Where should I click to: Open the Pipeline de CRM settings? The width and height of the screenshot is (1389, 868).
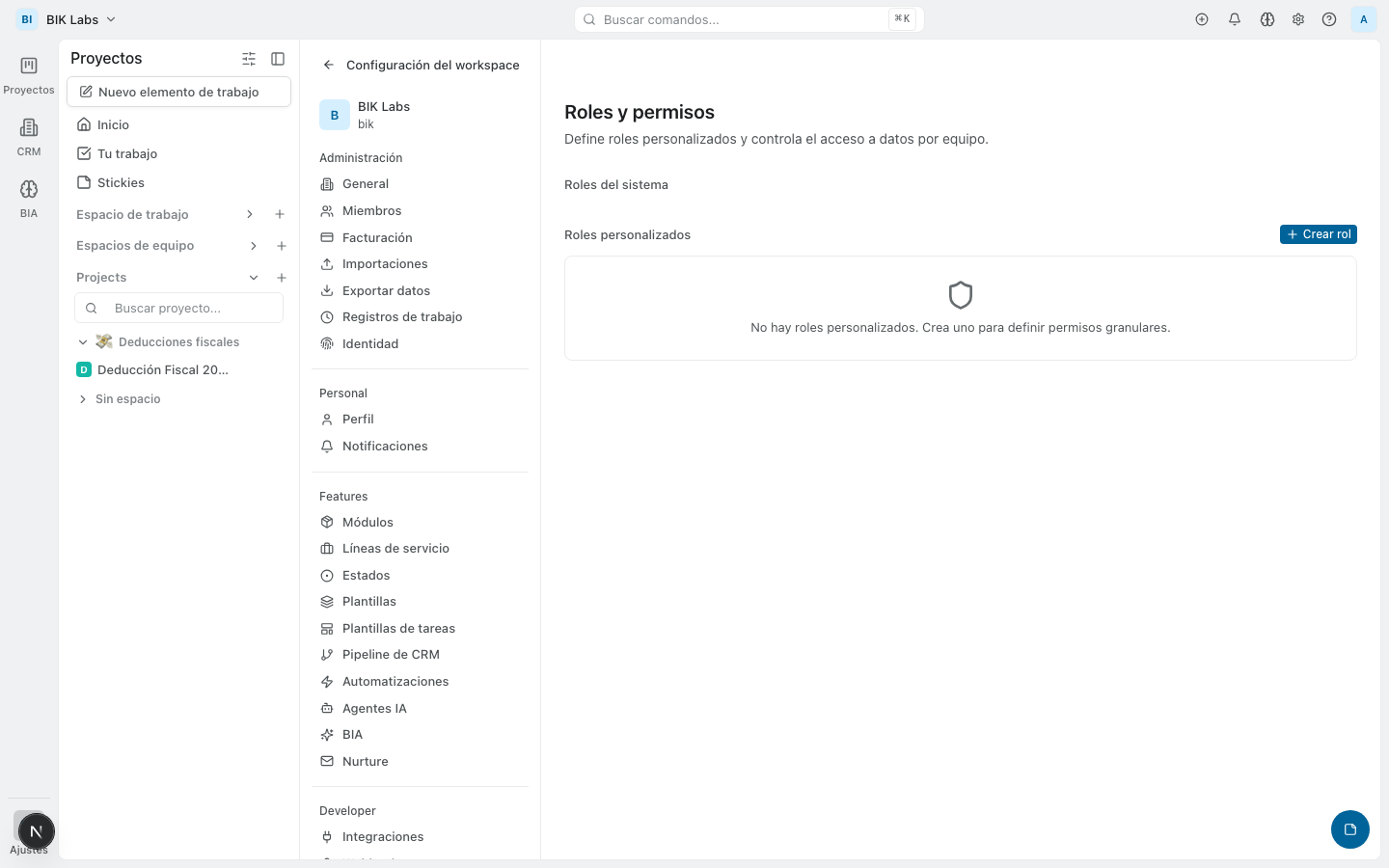click(x=391, y=654)
